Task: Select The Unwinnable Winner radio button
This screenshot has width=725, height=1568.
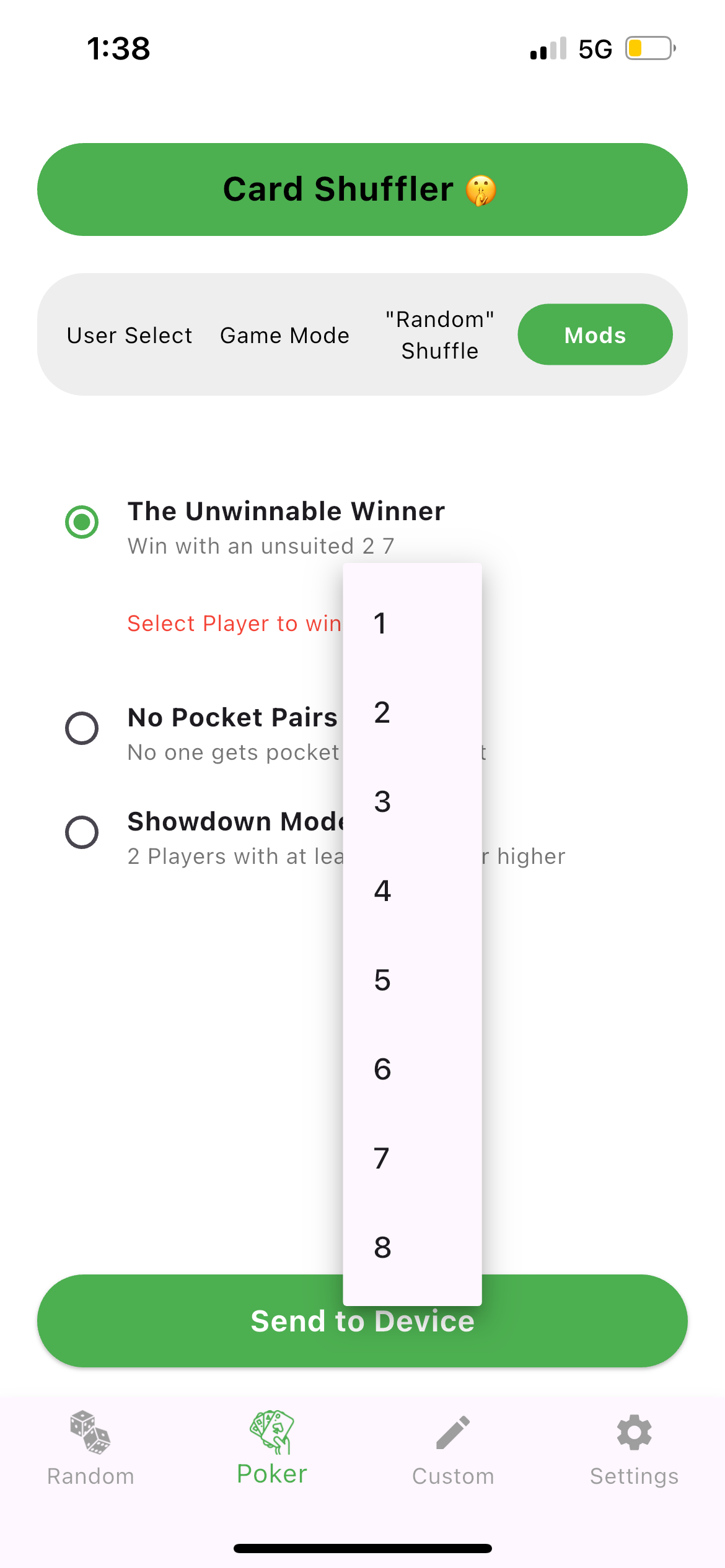Action: 82,522
